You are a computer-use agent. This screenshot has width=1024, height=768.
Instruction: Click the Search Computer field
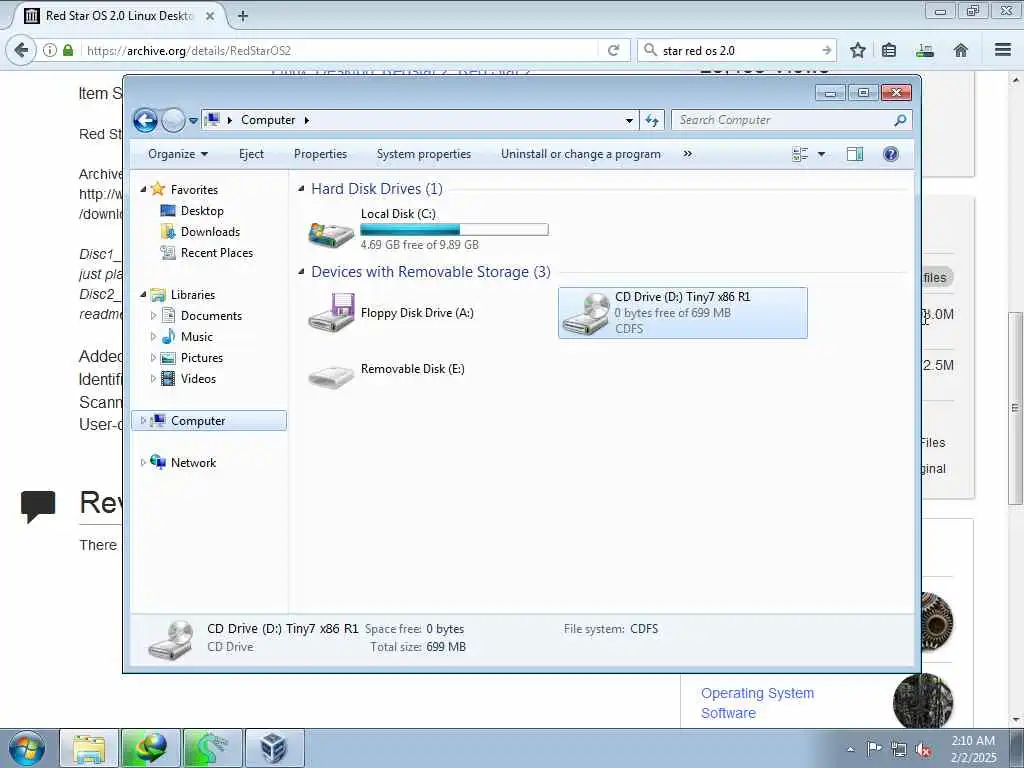[784, 120]
